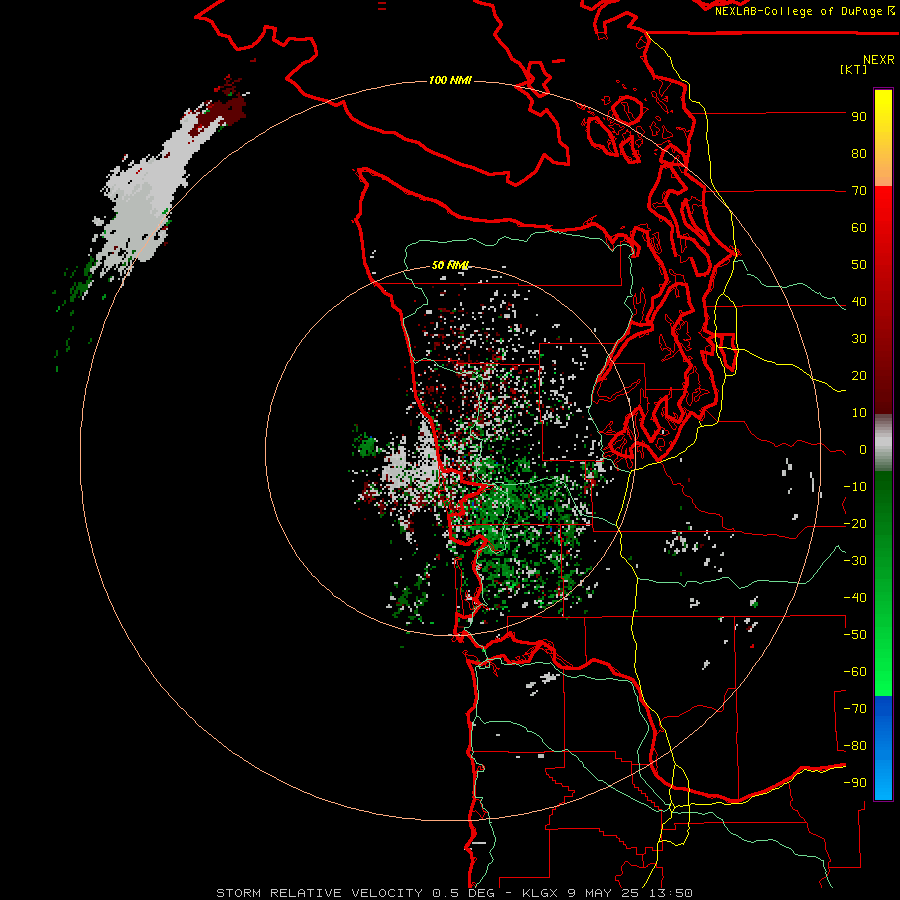Select the -90 value on the velocity scale

coord(855,783)
